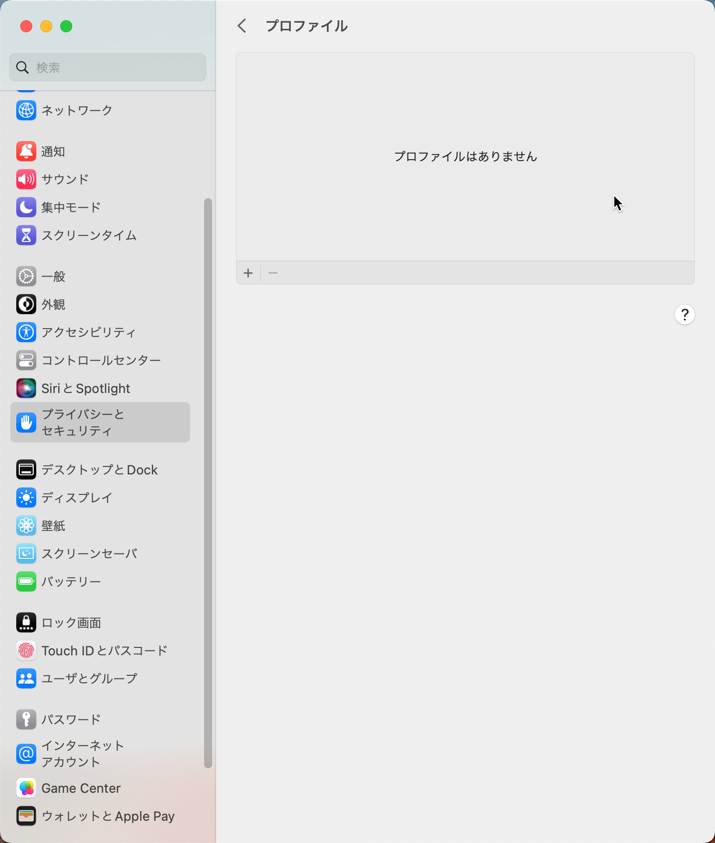Image resolution: width=715 pixels, height=843 pixels.
Task: Open the 壁紙 flower icon
Action: click(26, 526)
